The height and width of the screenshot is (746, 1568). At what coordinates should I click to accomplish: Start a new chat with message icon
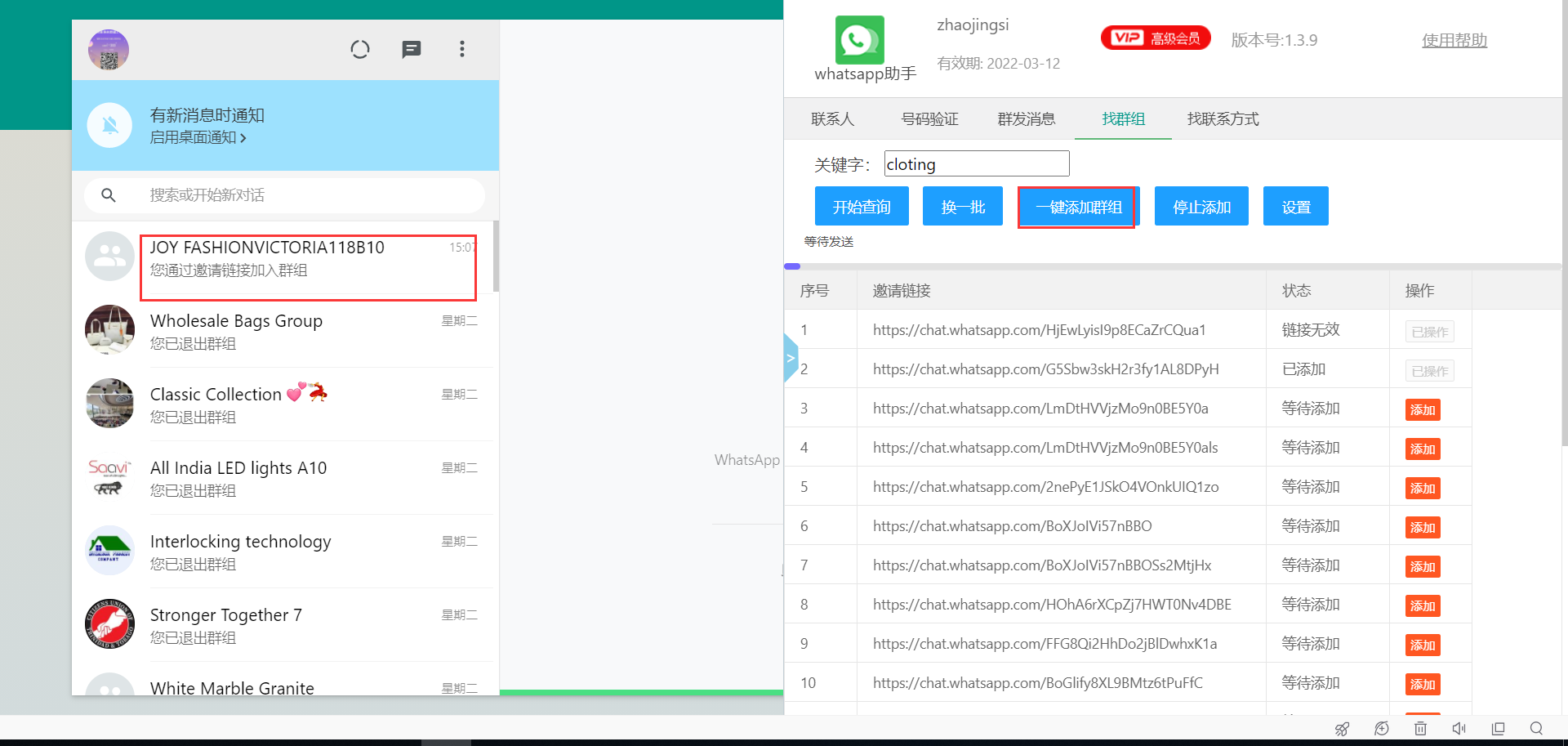pyautogui.click(x=412, y=50)
